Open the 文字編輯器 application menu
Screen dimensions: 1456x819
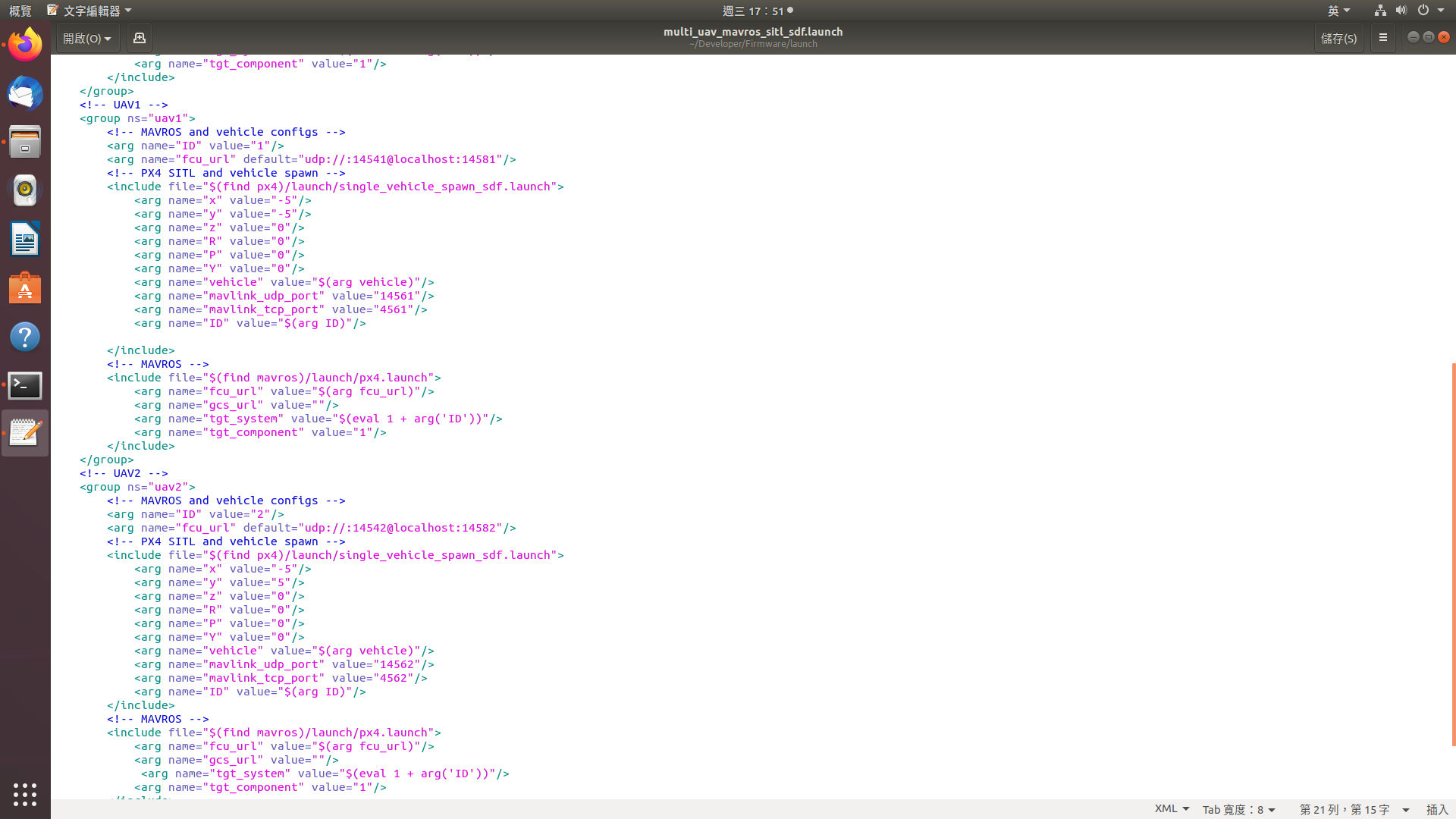[91, 11]
